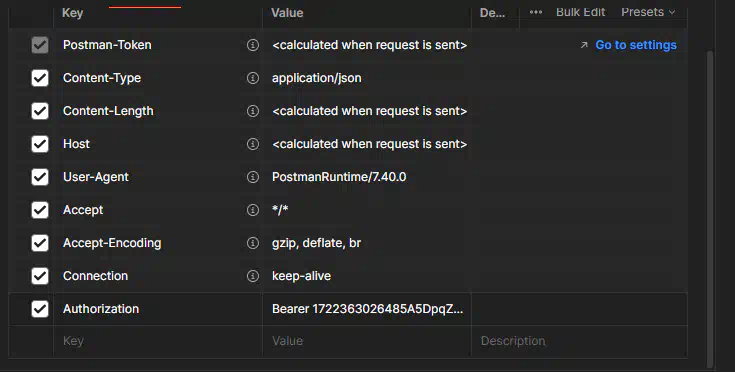Screen dimensions: 735x372
Task: Uncheck the Accept-Encoding header checkbox
Action: point(40,243)
